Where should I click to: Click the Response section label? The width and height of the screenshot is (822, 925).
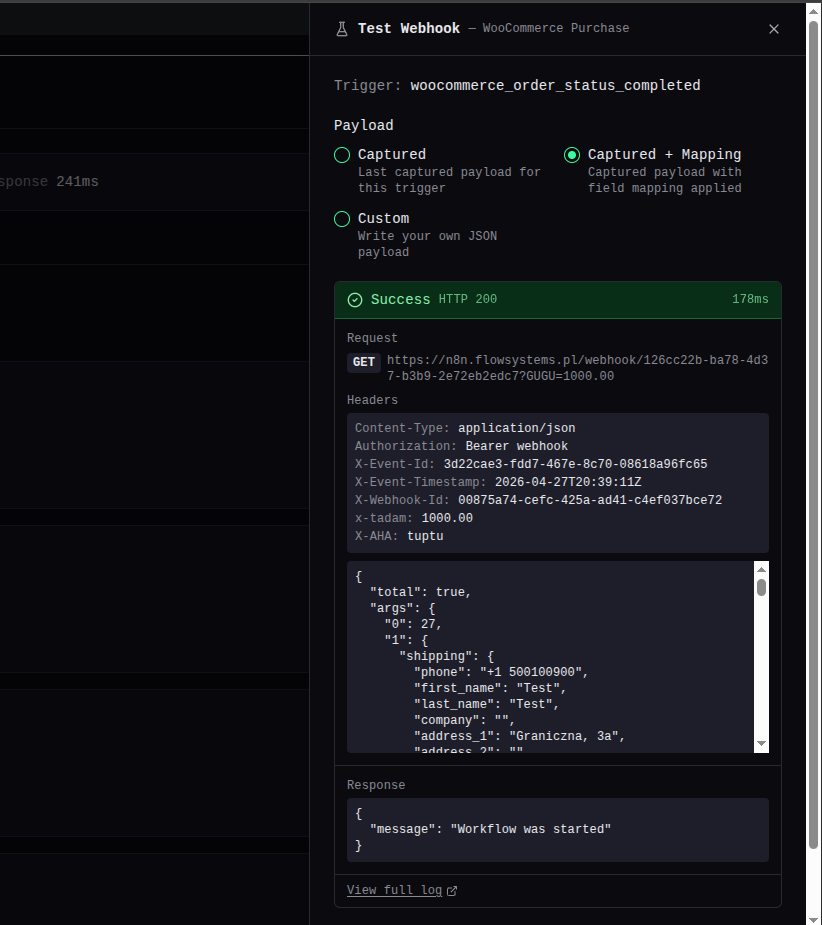376,785
